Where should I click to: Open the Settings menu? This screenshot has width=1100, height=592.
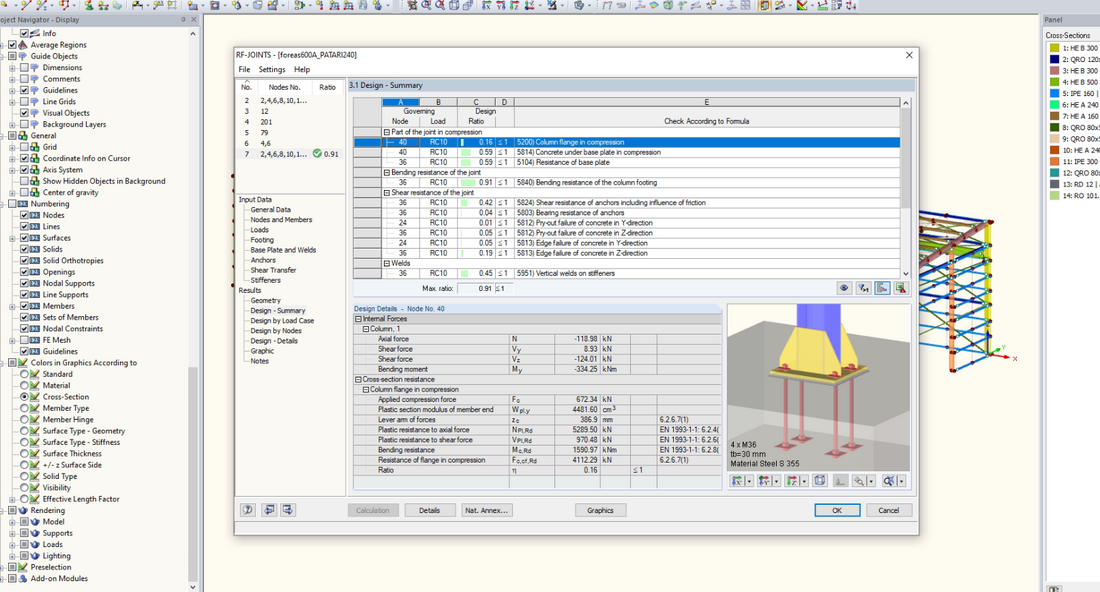pos(271,70)
